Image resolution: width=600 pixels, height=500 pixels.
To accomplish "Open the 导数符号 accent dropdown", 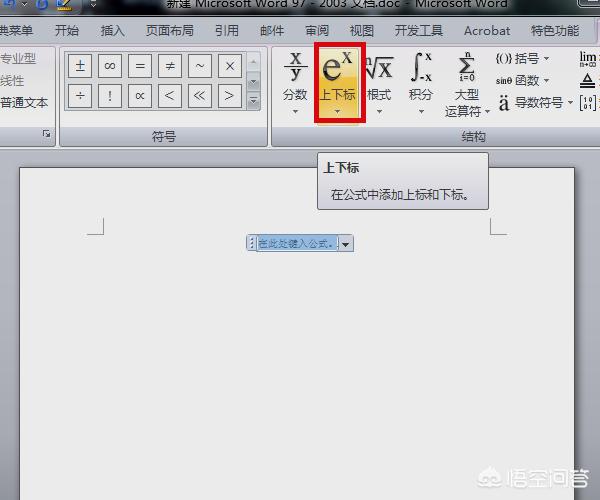I will pyautogui.click(x=536, y=103).
